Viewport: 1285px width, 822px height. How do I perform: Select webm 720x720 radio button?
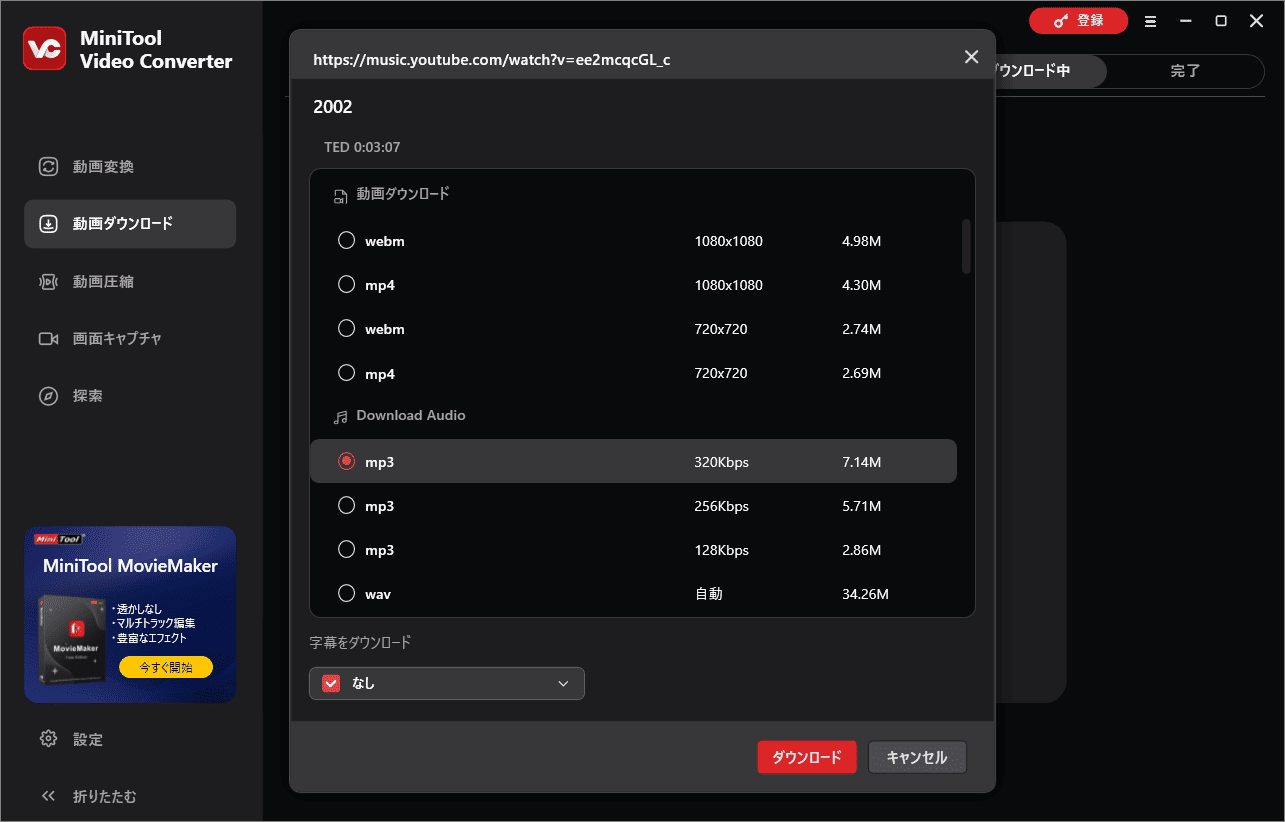pos(346,328)
